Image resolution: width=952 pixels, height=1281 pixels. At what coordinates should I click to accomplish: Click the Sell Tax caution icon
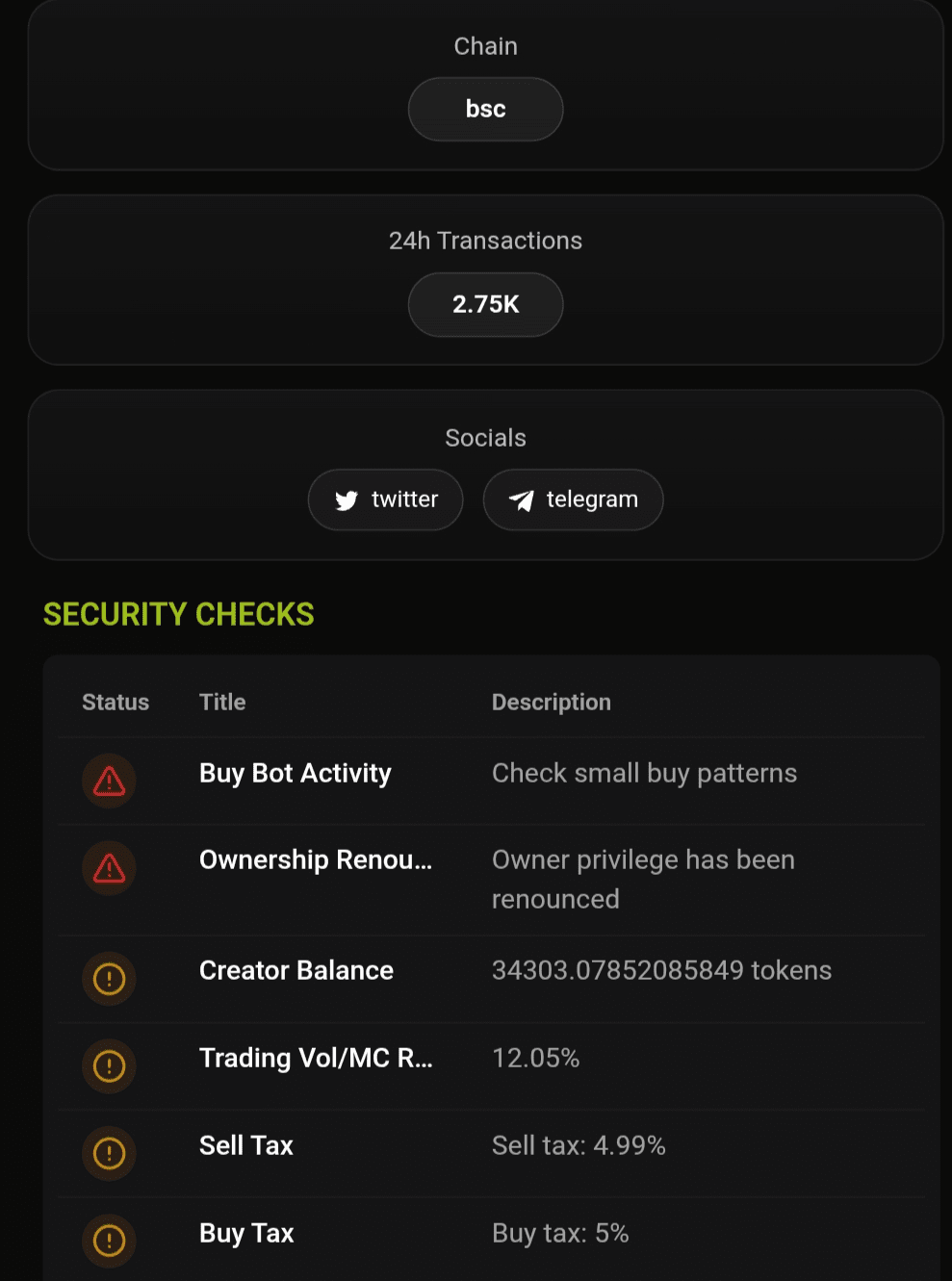pyautogui.click(x=109, y=1153)
